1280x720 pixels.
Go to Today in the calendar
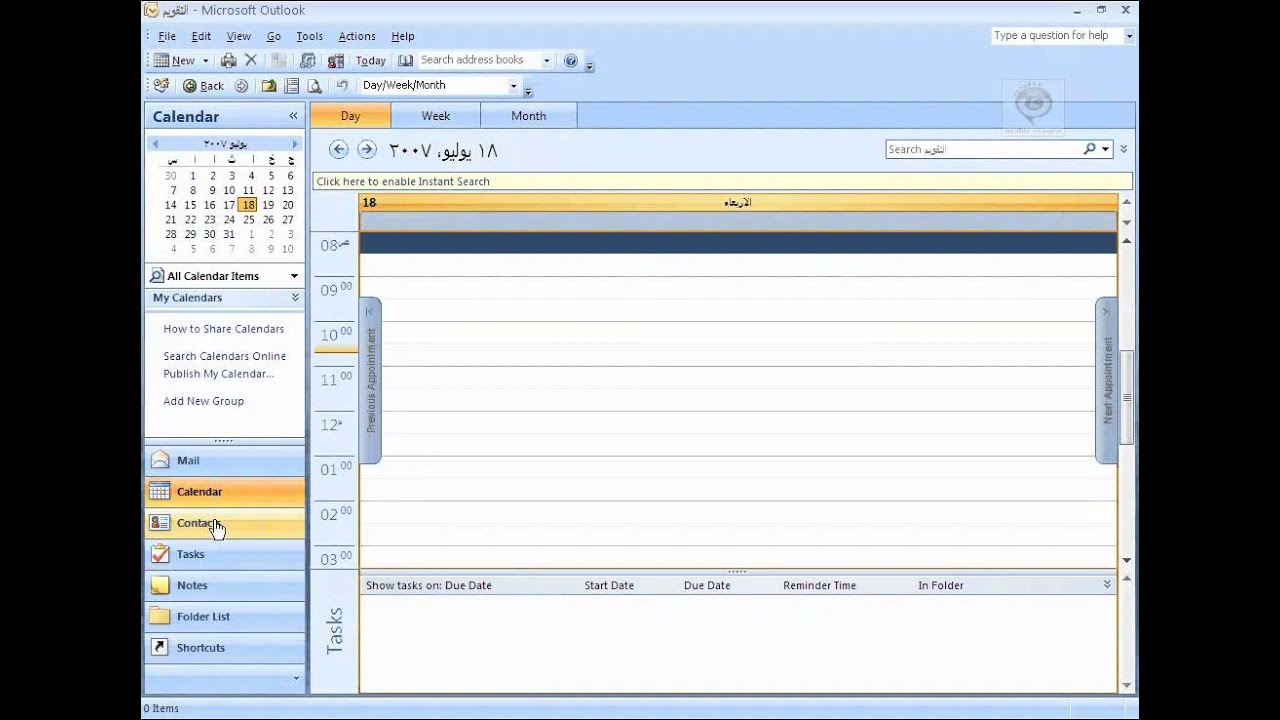(x=370, y=61)
